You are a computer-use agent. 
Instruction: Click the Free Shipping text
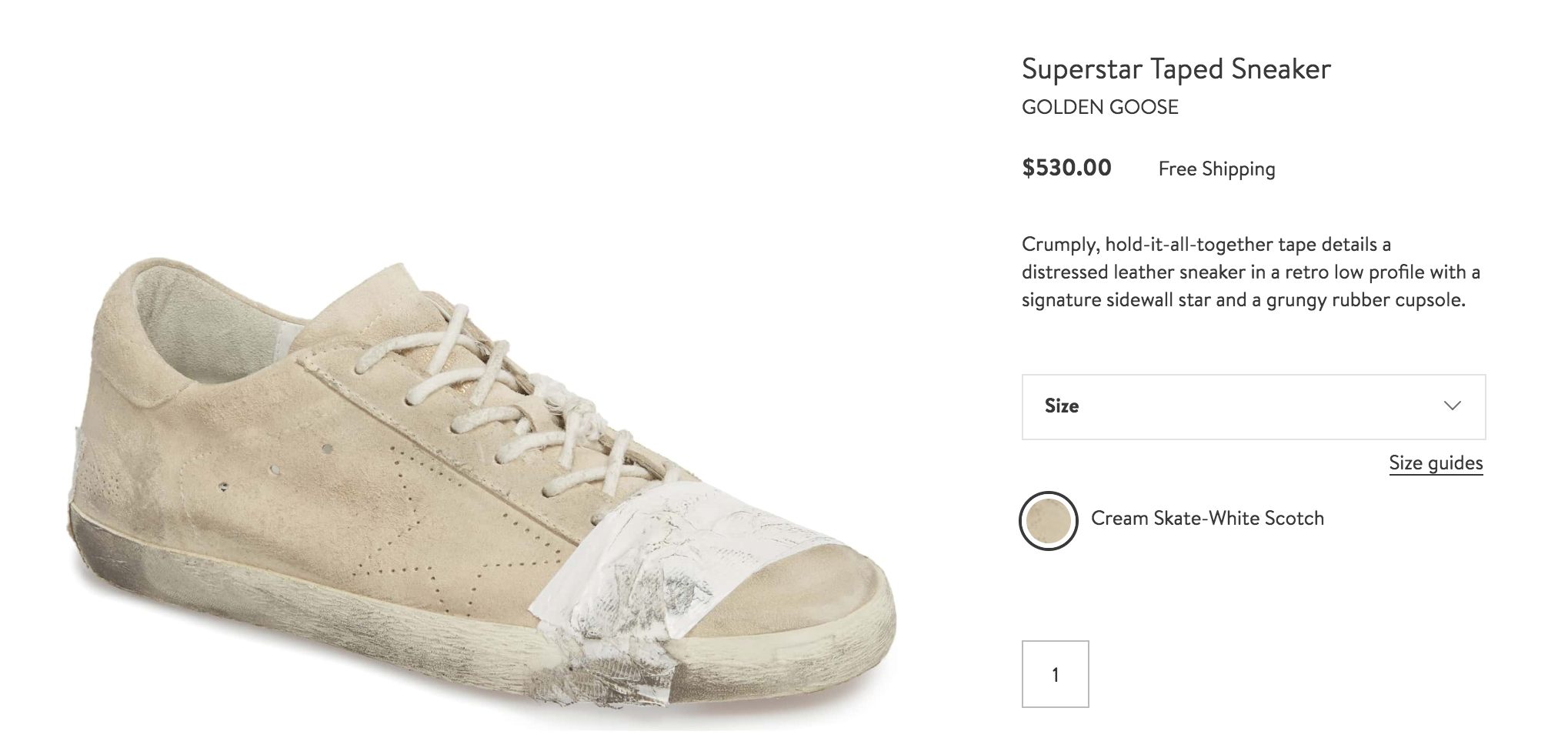1216,169
